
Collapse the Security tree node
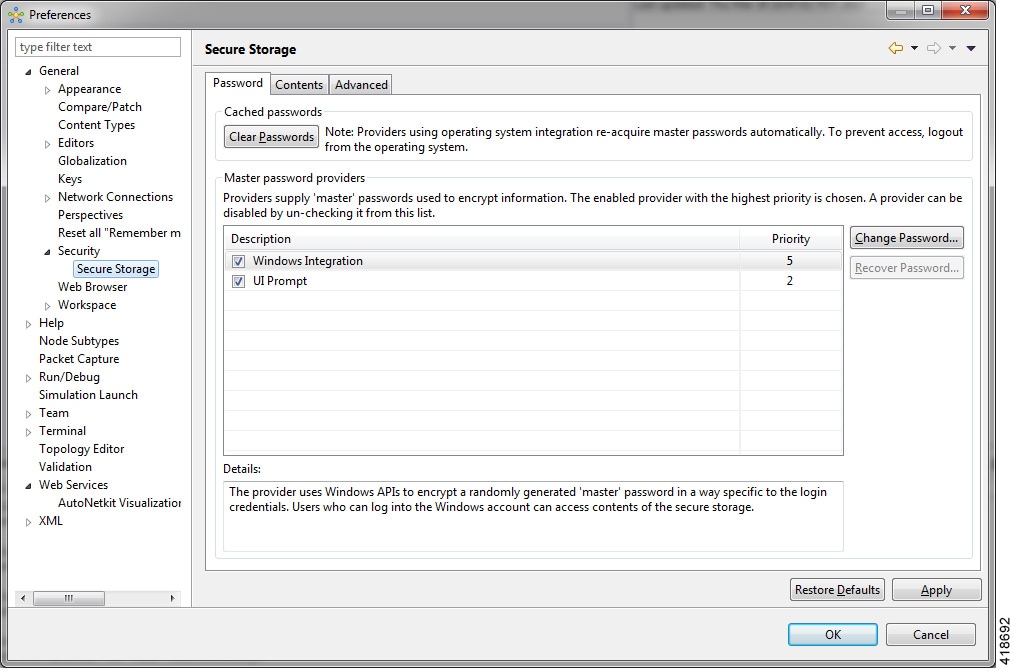[47, 252]
